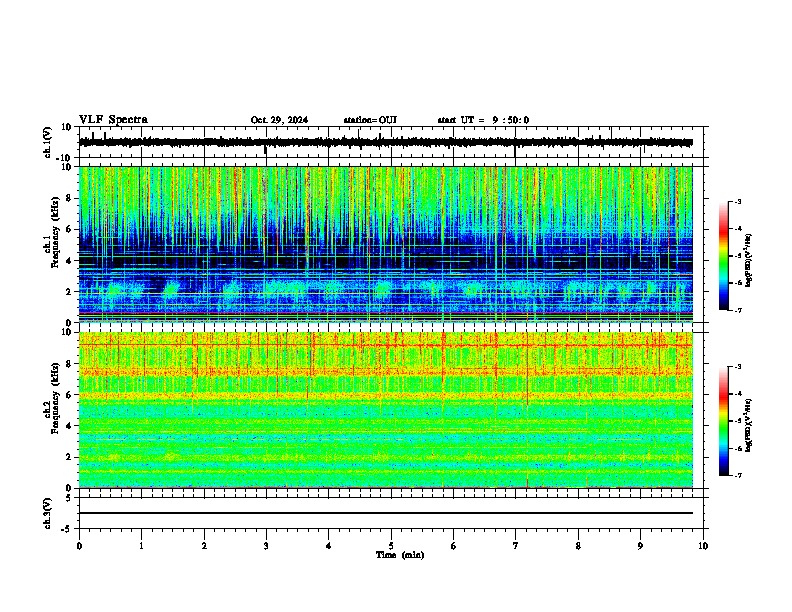Screen dimensions: 792x612
Task: Click the "8" kHz tick on ch.1 frequency axis
Action: (70, 198)
